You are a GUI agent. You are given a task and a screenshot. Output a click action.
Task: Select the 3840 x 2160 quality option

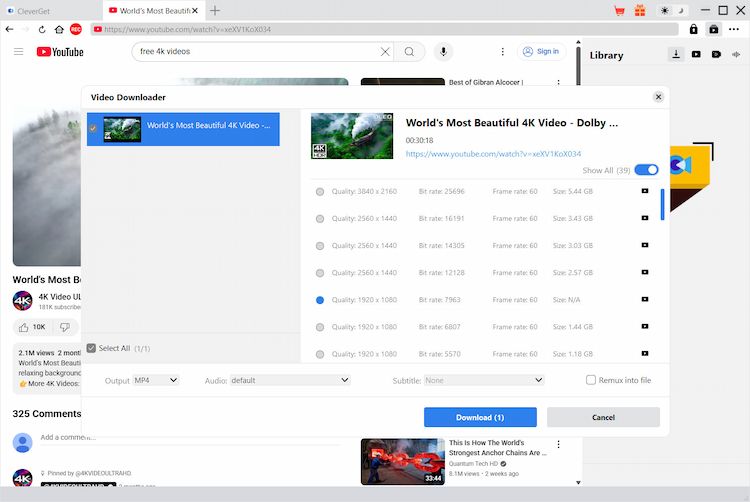pyautogui.click(x=320, y=191)
